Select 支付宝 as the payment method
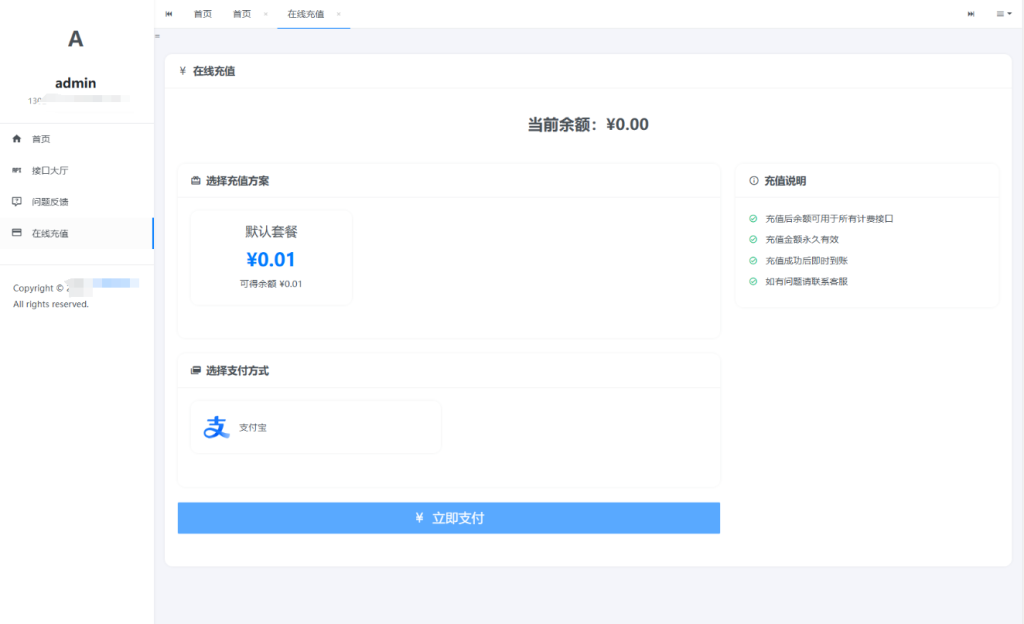This screenshot has height=624, width=1024. tap(315, 427)
